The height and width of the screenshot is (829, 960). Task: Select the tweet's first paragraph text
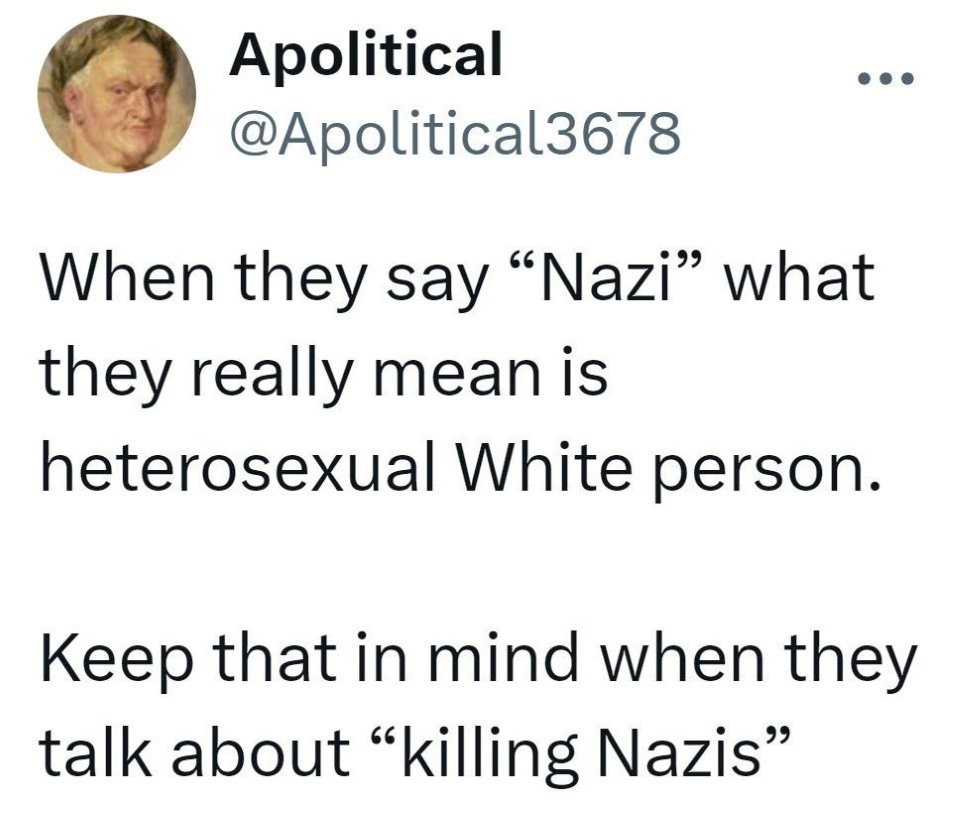(x=459, y=373)
